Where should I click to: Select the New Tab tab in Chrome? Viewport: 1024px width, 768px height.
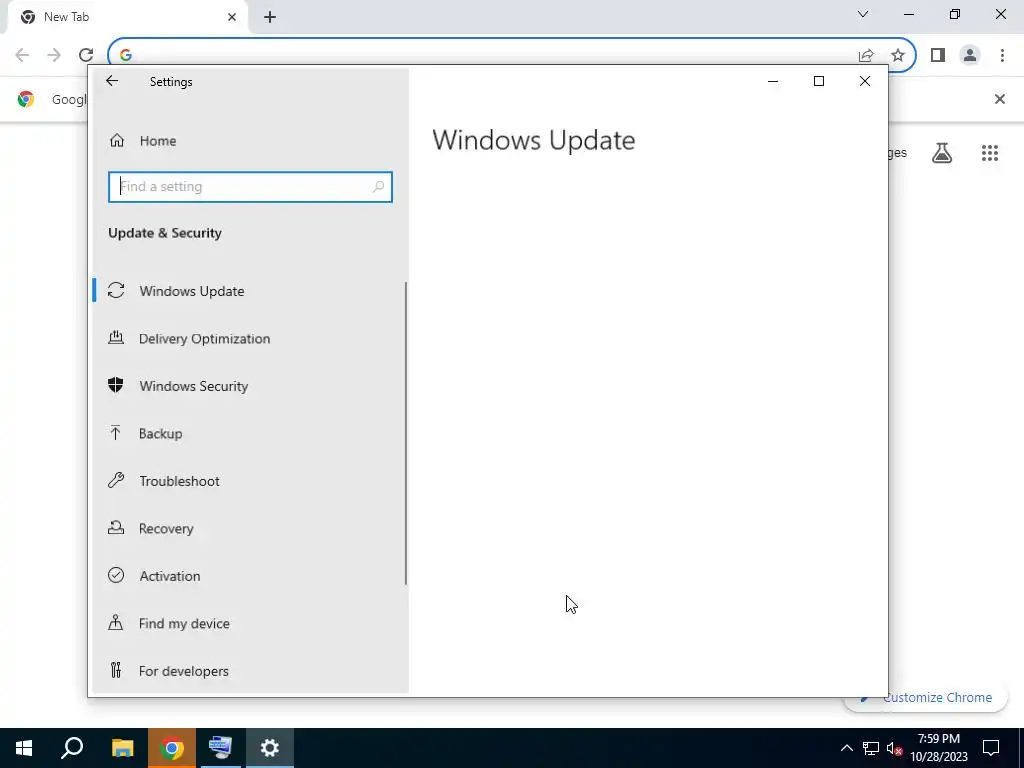[127, 17]
